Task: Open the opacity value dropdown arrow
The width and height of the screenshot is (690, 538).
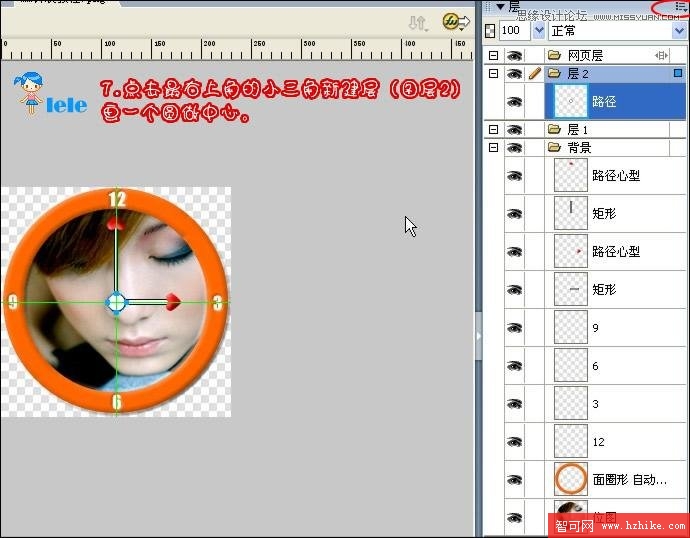Action: [x=540, y=31]
